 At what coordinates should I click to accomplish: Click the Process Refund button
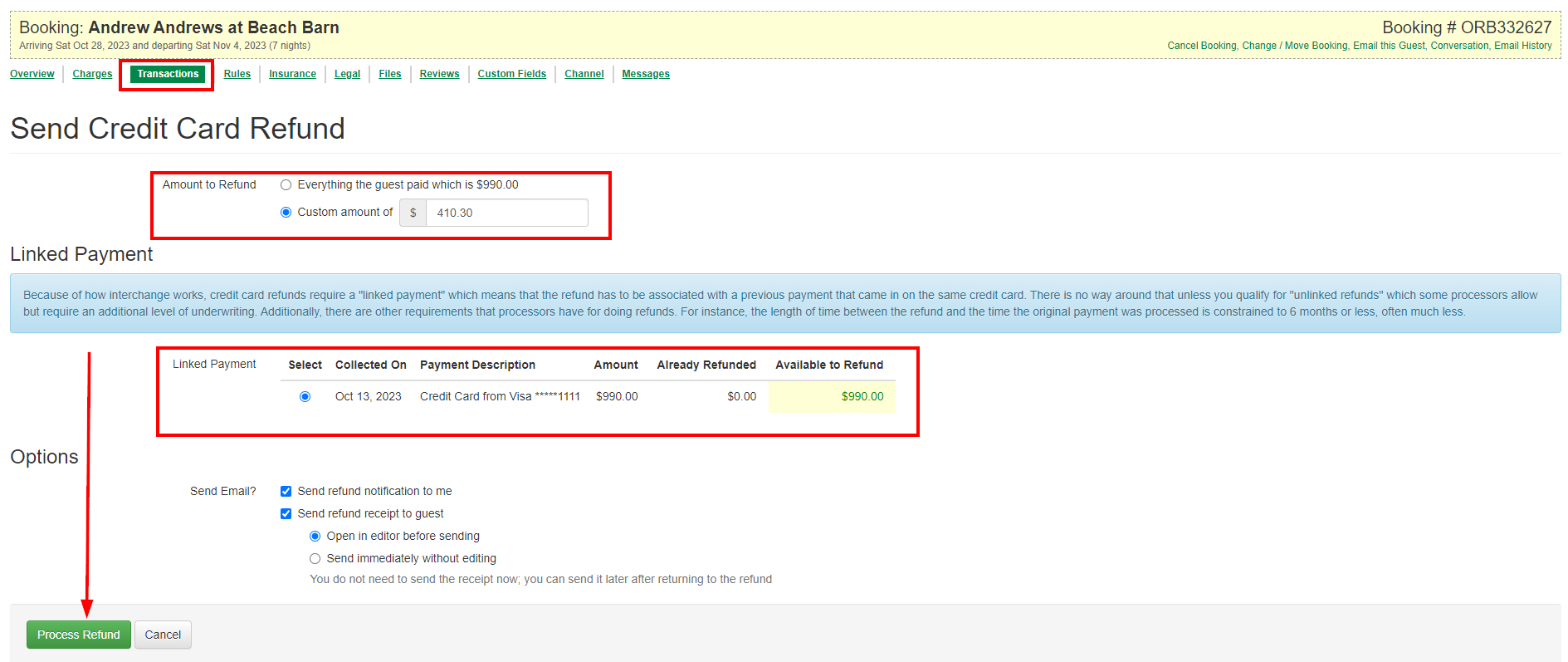pos(78,635)
